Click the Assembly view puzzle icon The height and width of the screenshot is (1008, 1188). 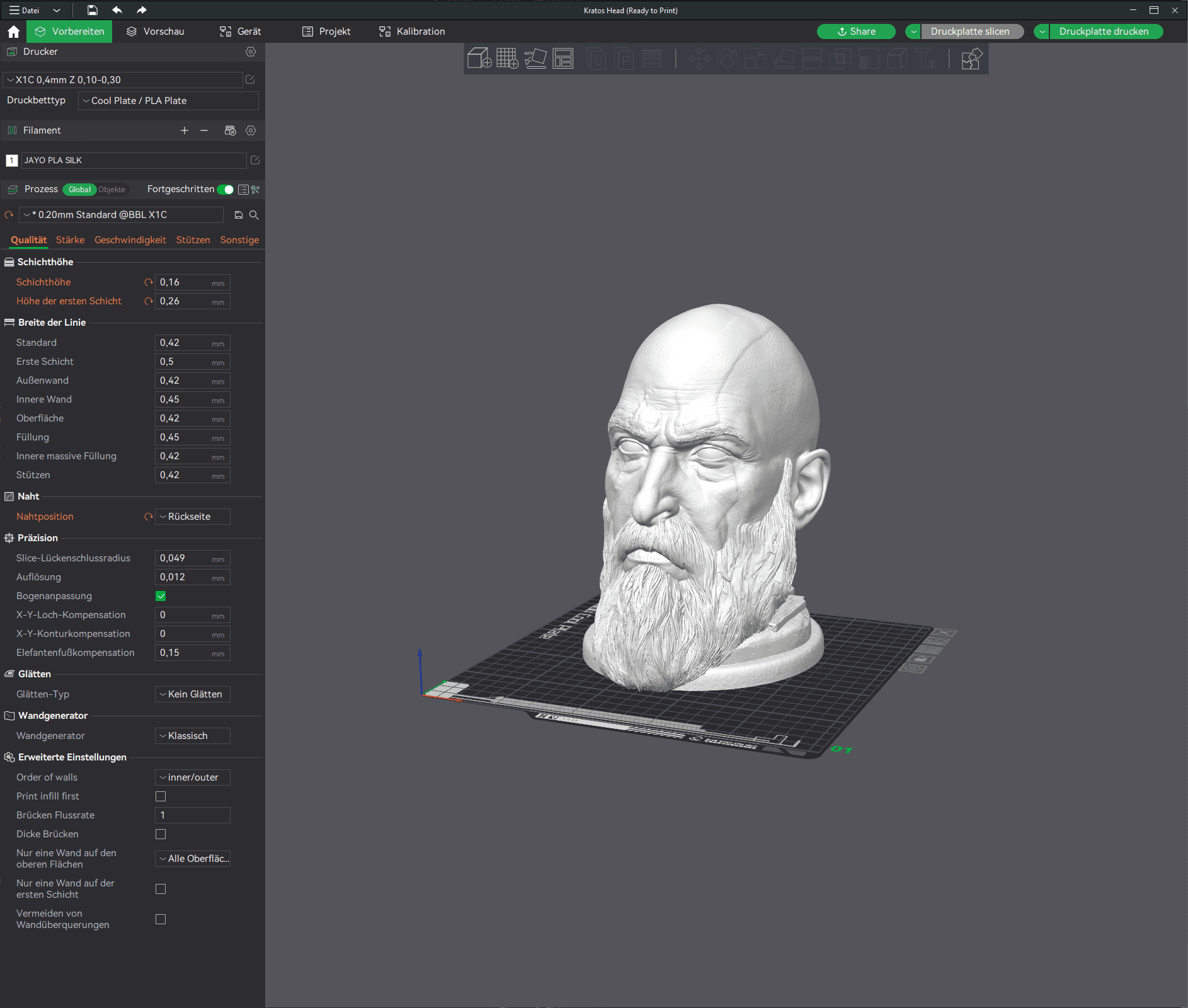click(x=972, y=59)
